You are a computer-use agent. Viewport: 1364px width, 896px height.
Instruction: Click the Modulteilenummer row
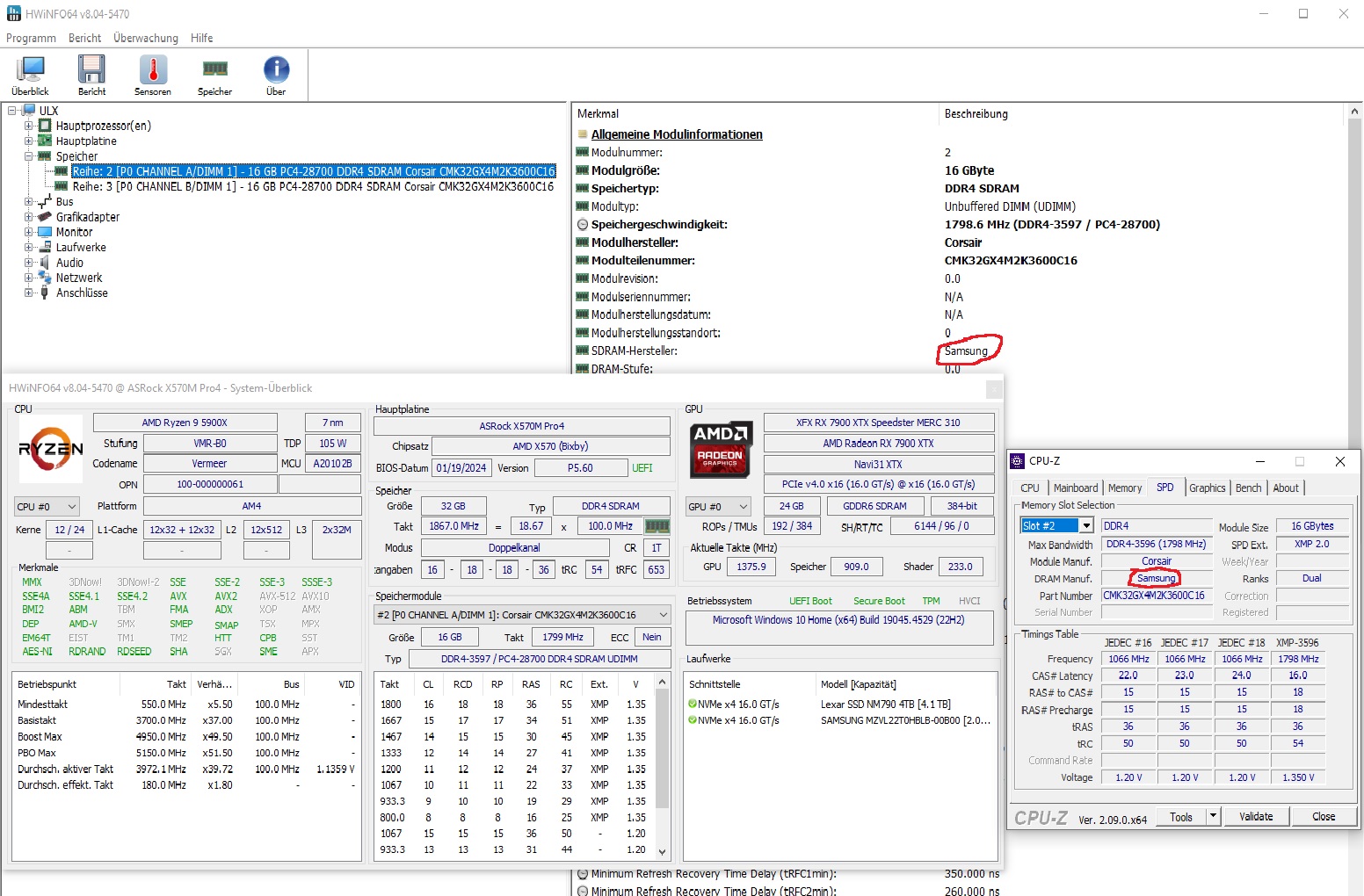pos(958,260)
